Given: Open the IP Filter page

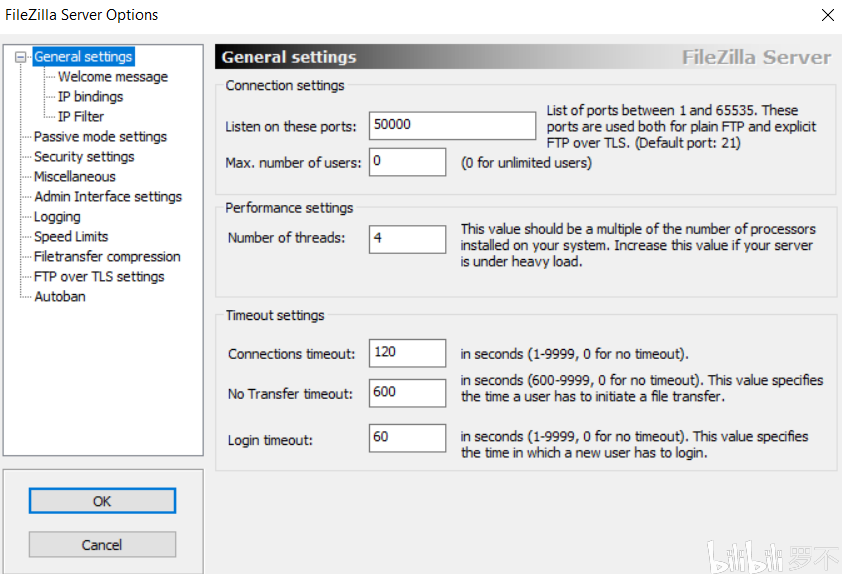Looking at the screenshot, I should click(81, 117).
